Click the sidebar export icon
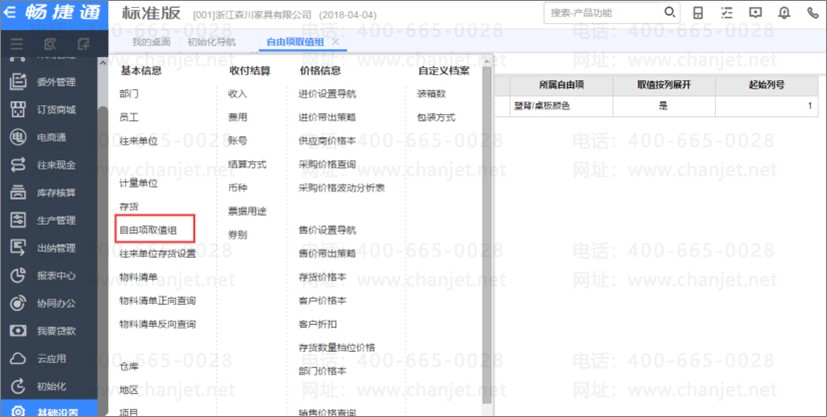Viewport: 827px width, 417px height. [83, 44]
